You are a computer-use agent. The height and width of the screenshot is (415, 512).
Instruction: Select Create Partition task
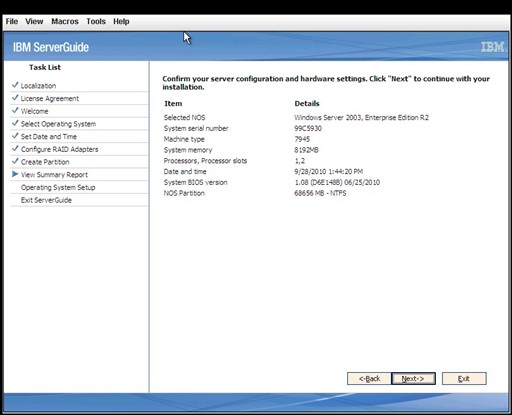[x=45, y=162]
